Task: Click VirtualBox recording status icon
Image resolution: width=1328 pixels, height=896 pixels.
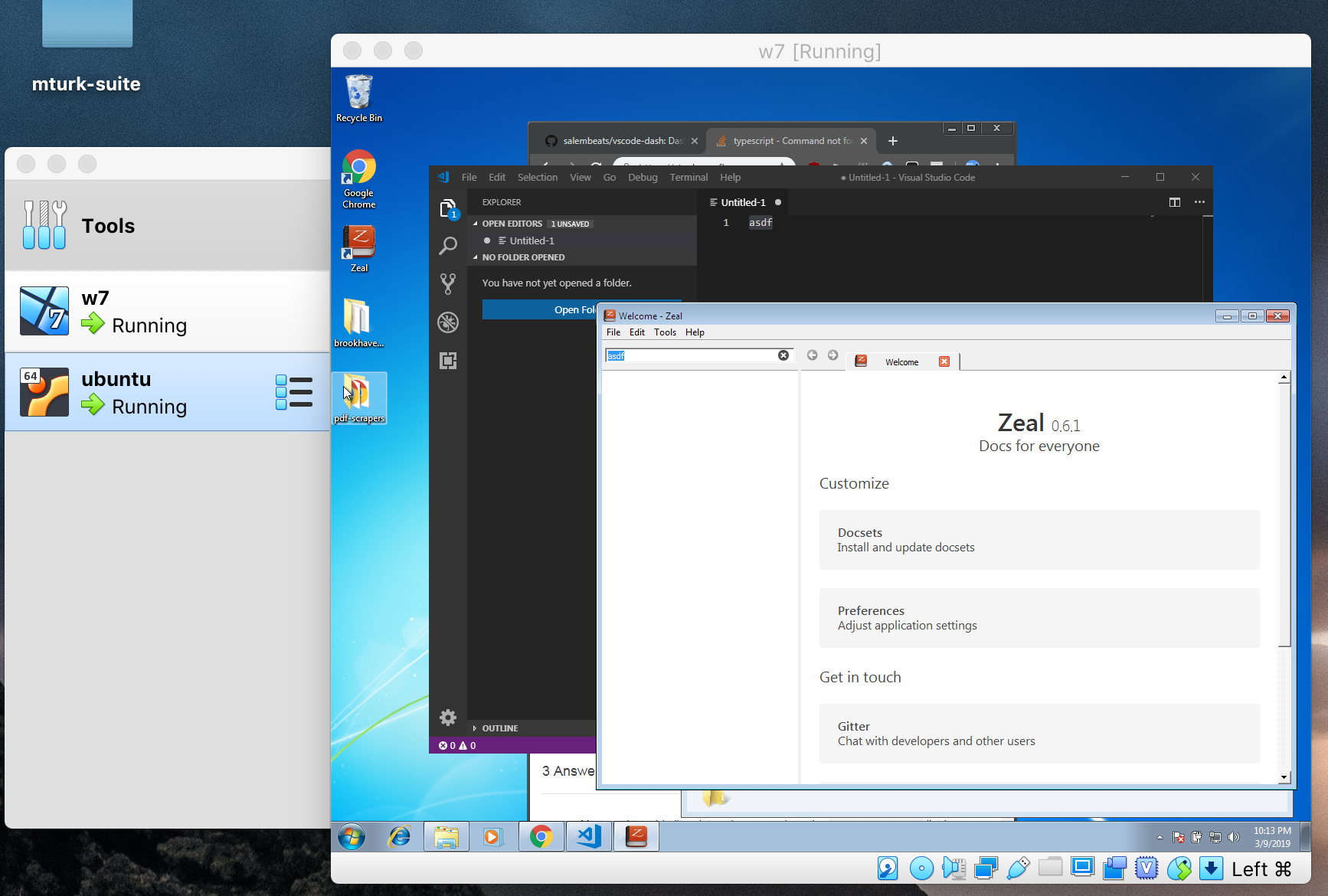Action: (x=1114, y=868)
